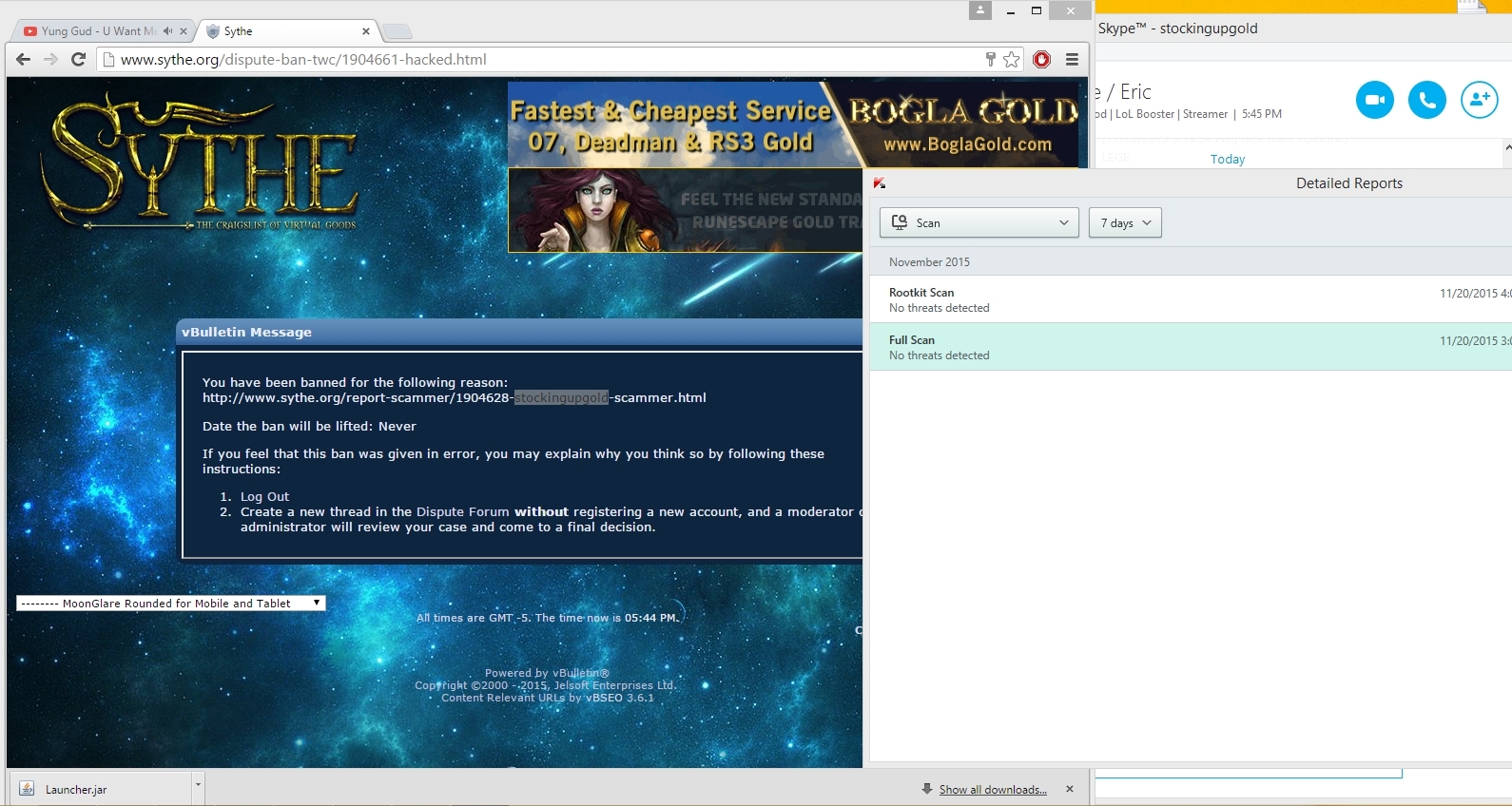This screenshot has height=806, width=1512.
Task: Select the Sythe browser tab
Action: pyautogui.click(x=288, y=31)
